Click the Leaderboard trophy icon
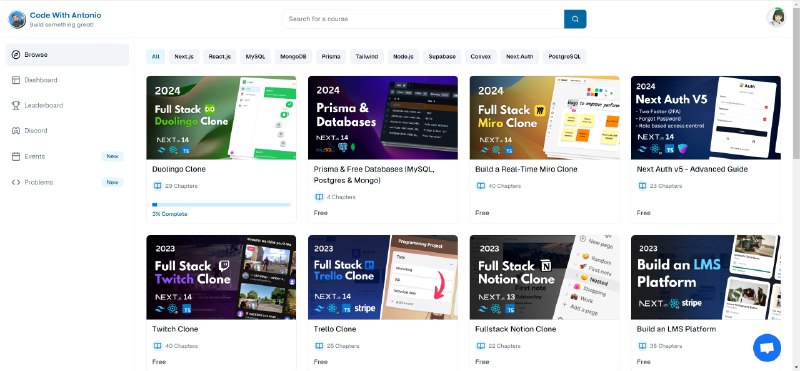 tap(16, 106)
